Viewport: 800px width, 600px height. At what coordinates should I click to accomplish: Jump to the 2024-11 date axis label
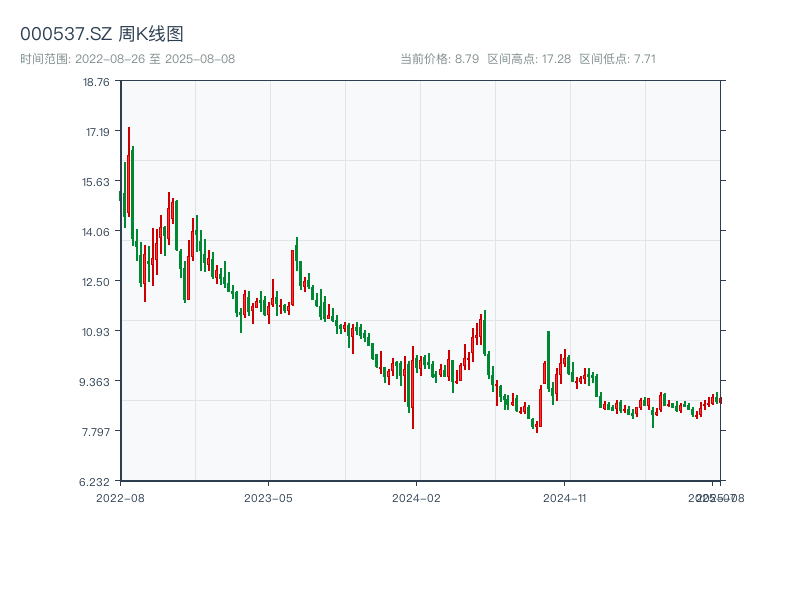[x=564, y=497]
